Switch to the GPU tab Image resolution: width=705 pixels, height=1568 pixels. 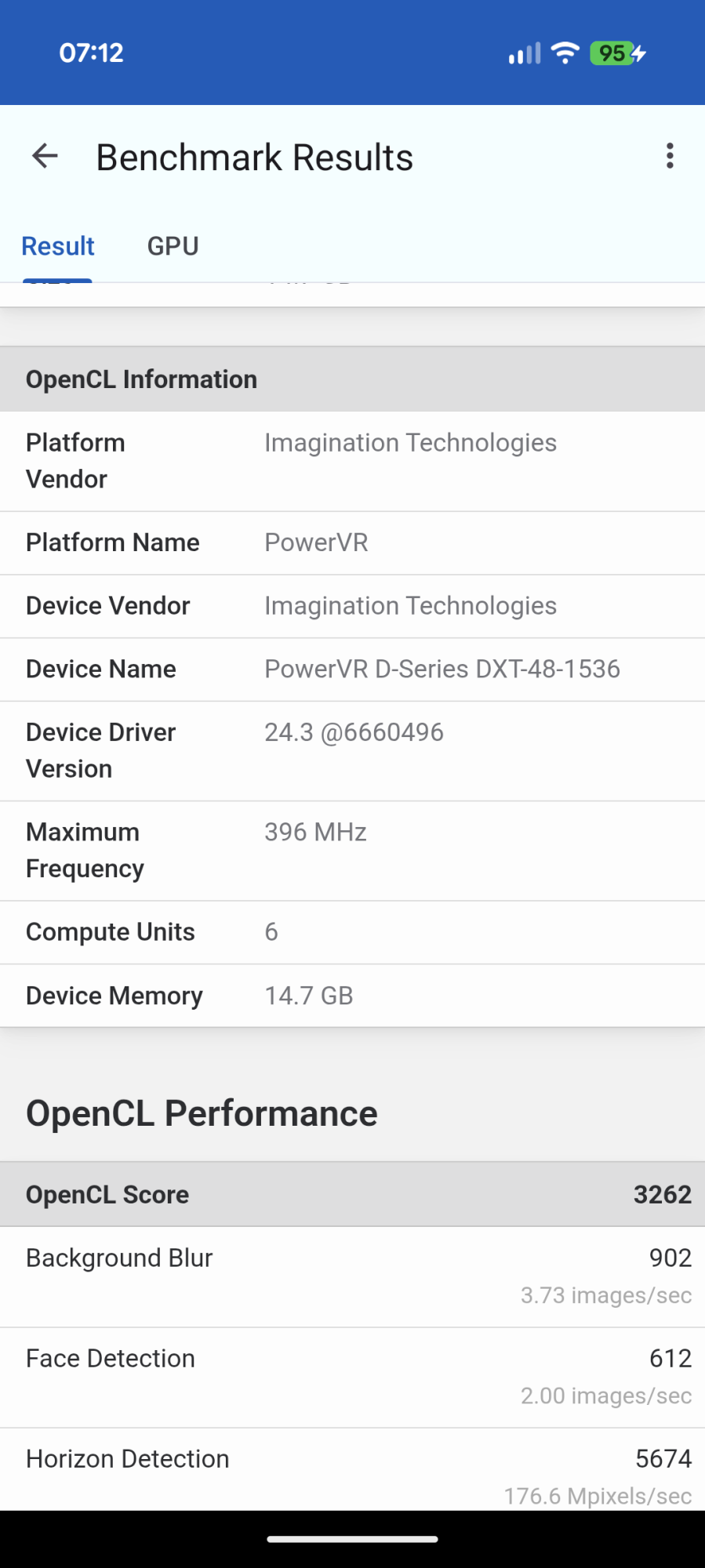(x=173, y=246)
